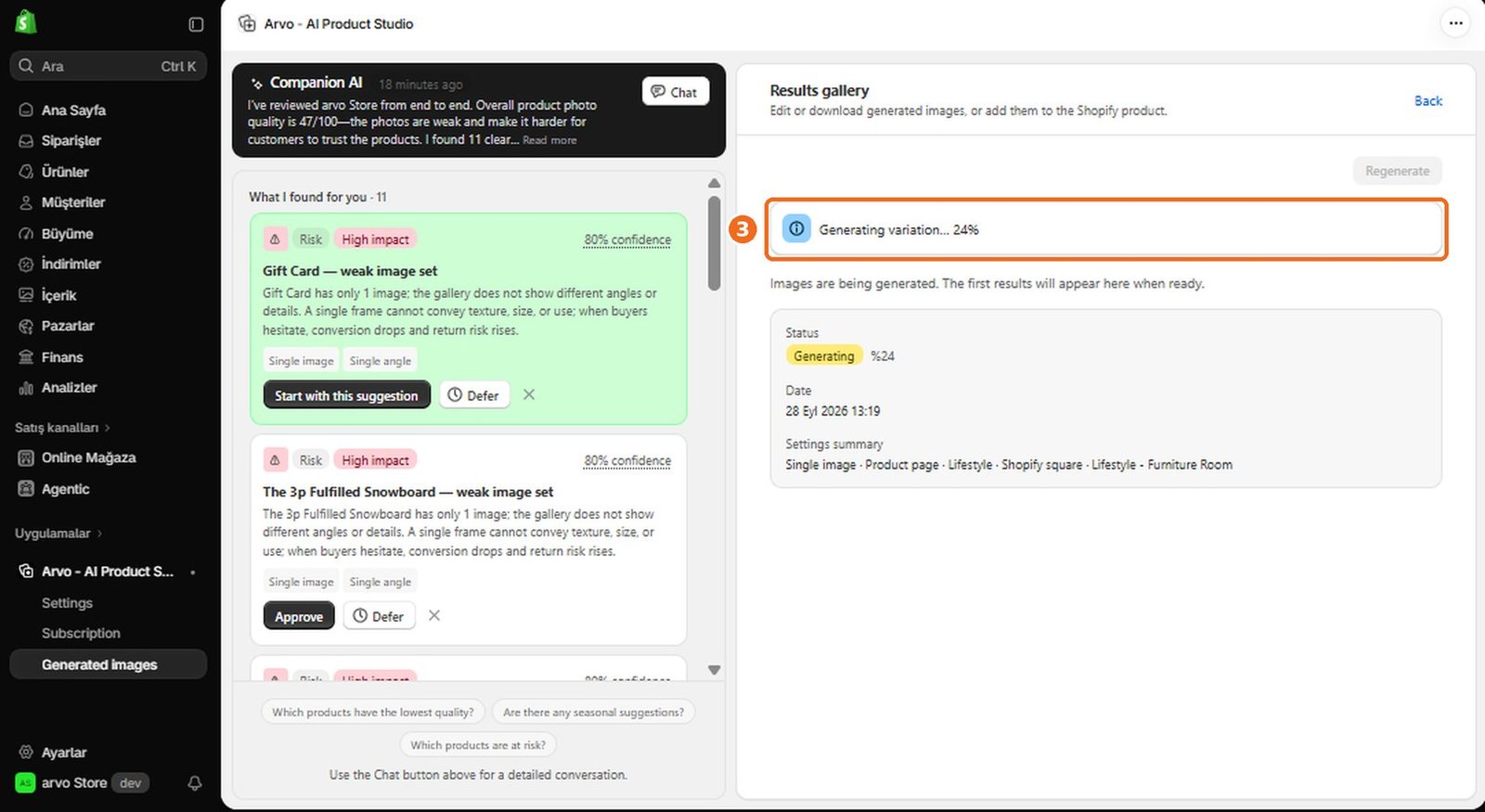The width and height of the screenshot is (1485, 812).
Task: Click the info icon in generating banner
Action: (796, 228)
